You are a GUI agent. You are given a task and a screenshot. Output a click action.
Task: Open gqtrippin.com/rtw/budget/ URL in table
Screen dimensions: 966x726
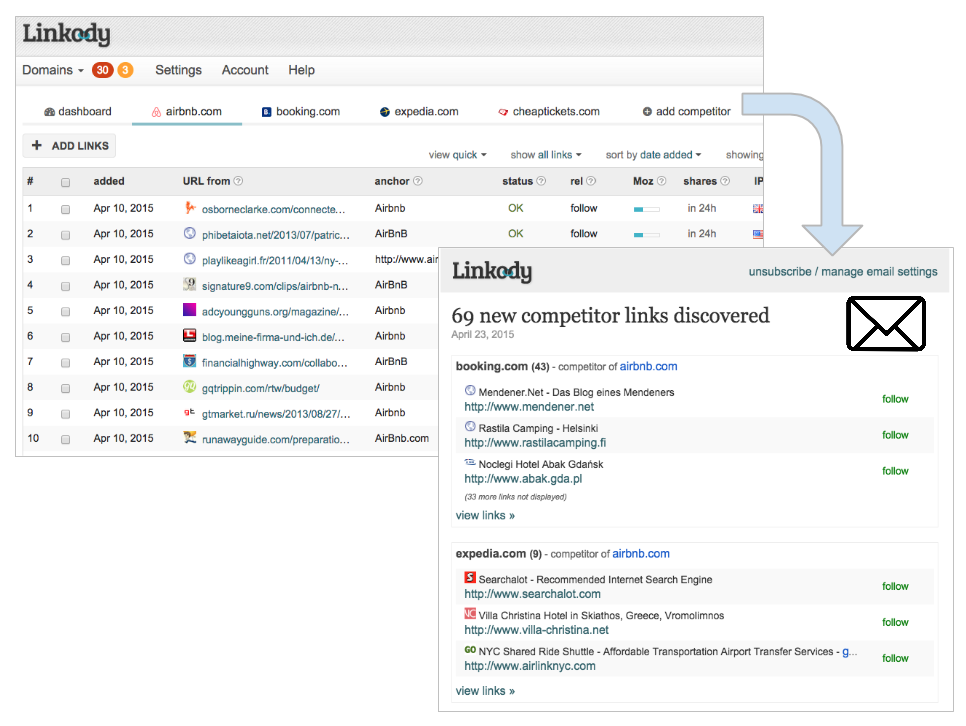[261, 388]
